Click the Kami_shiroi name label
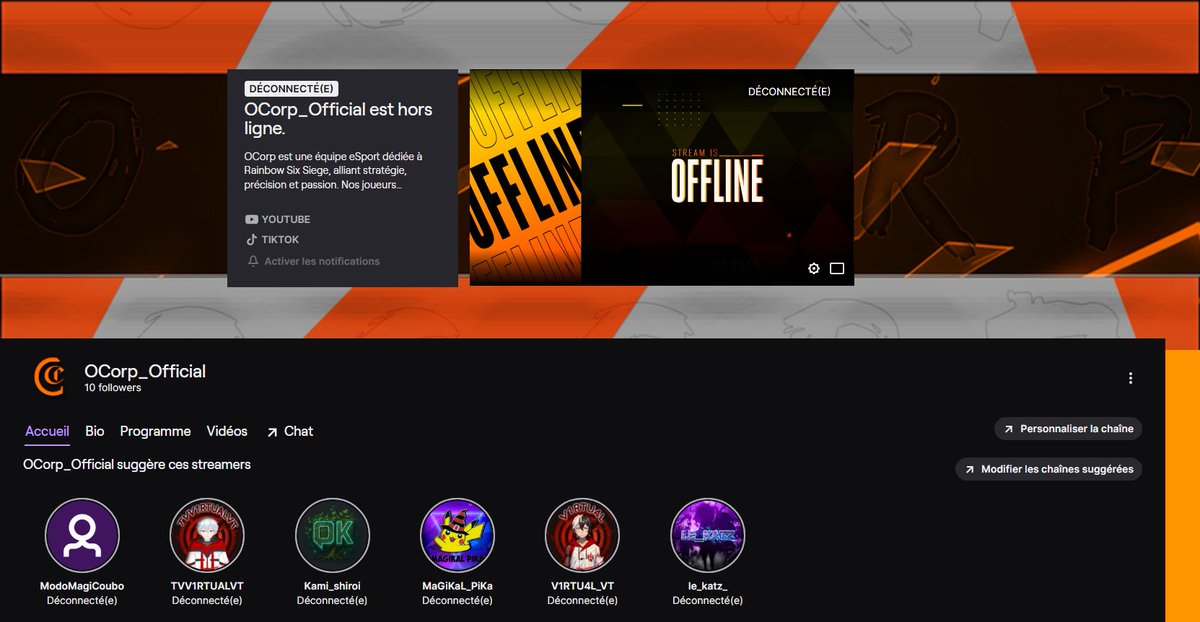 (x=332, y=586)
